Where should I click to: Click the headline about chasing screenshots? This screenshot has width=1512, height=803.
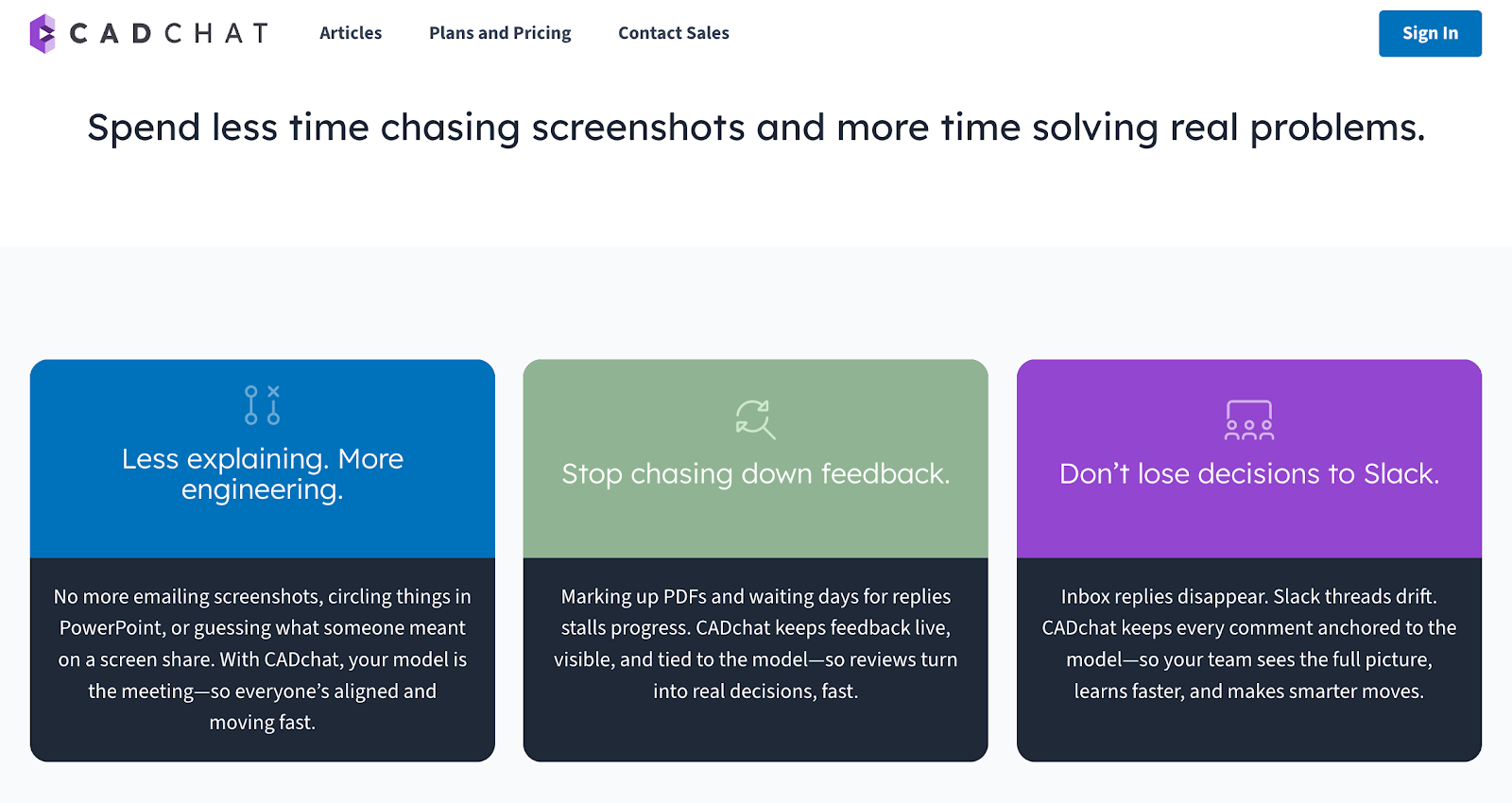(x=756, y=128)
